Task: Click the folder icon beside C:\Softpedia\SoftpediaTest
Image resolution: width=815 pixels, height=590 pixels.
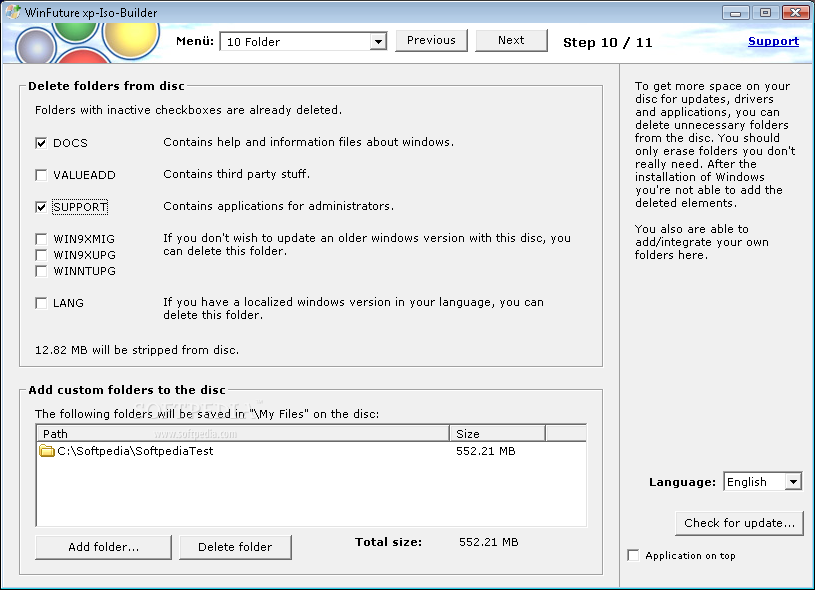Action: (x=47, y=451)
